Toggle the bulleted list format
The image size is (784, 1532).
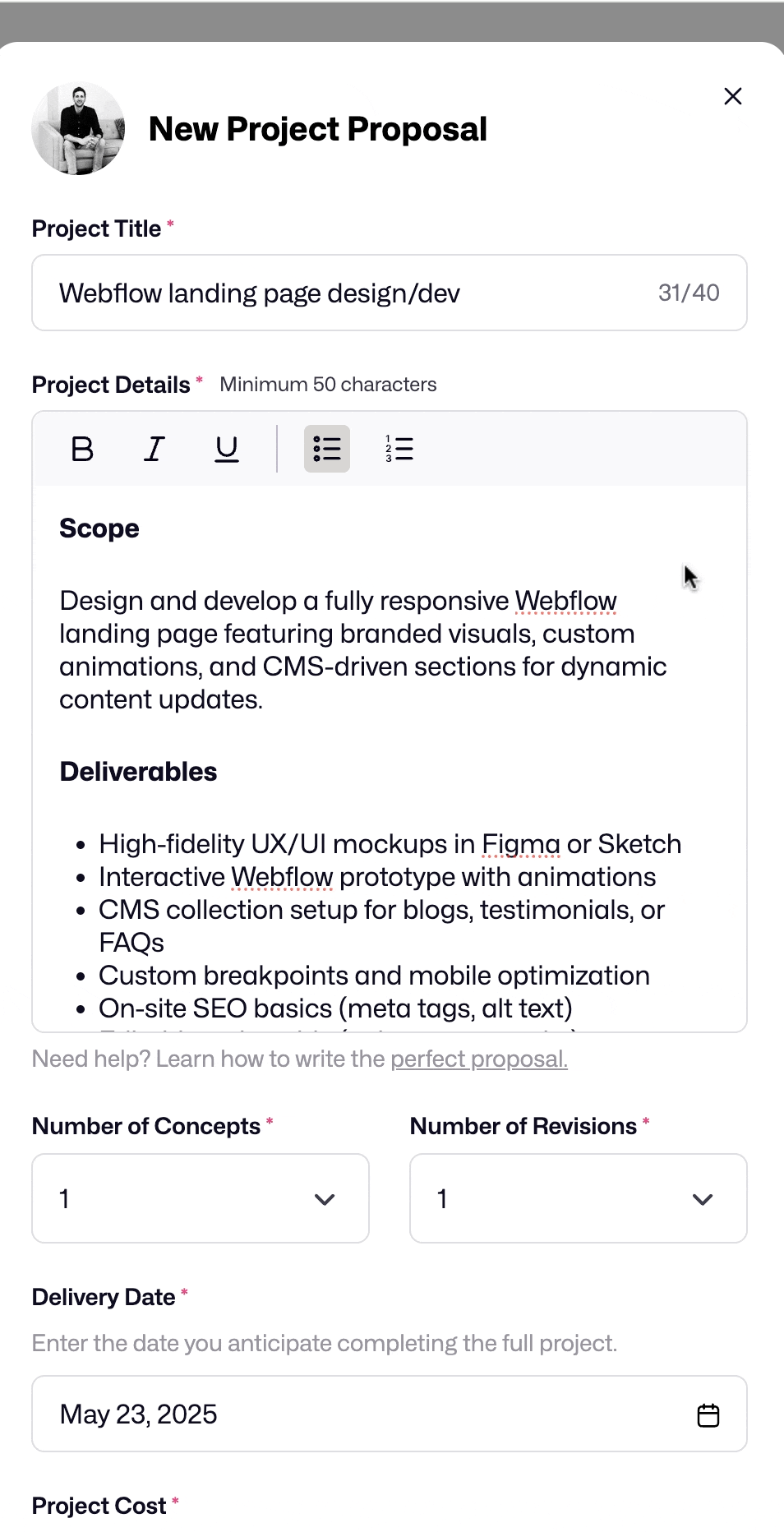coord(327,449)
